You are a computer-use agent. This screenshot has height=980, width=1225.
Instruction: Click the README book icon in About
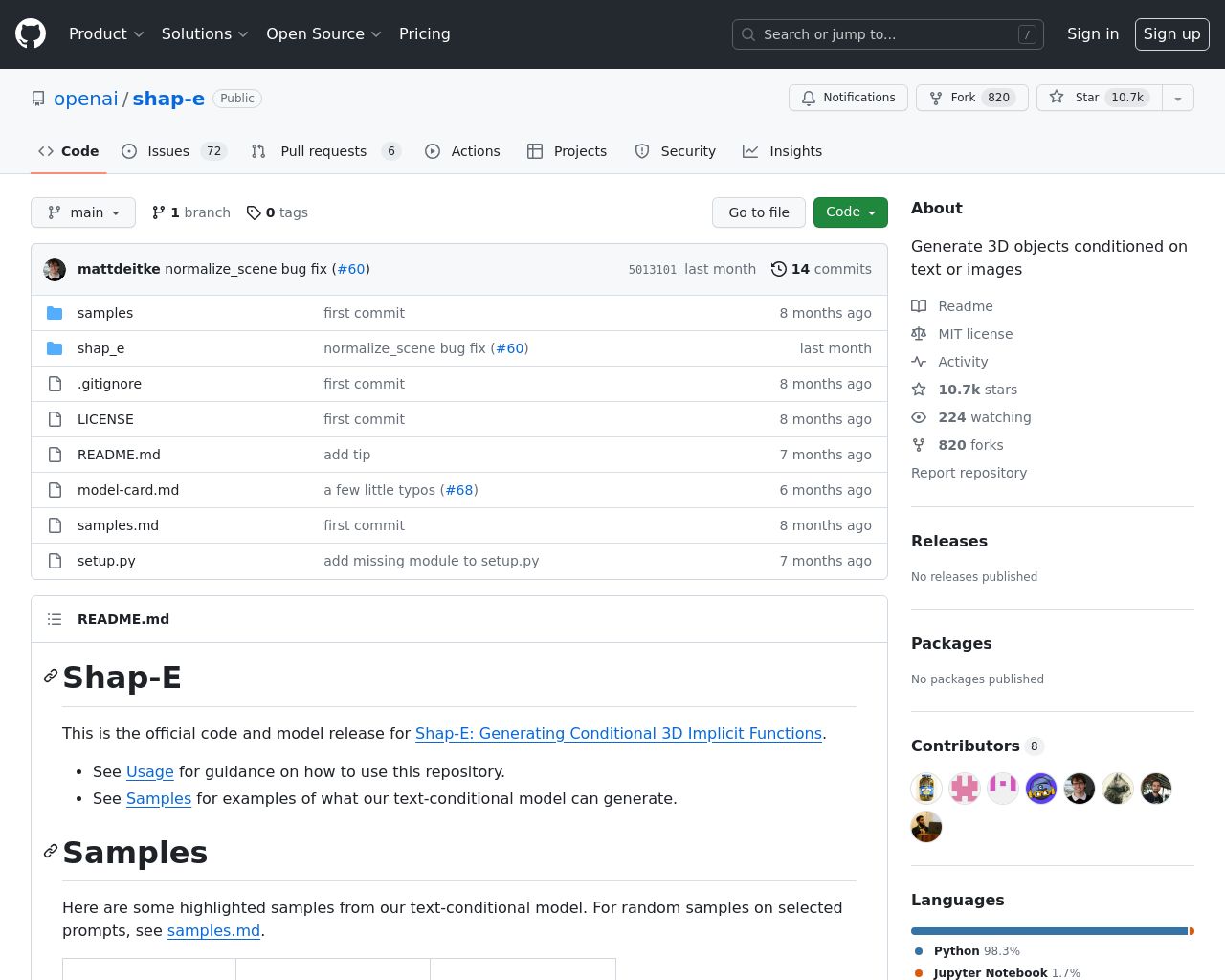pyautogui.click(x=919, y=306)
